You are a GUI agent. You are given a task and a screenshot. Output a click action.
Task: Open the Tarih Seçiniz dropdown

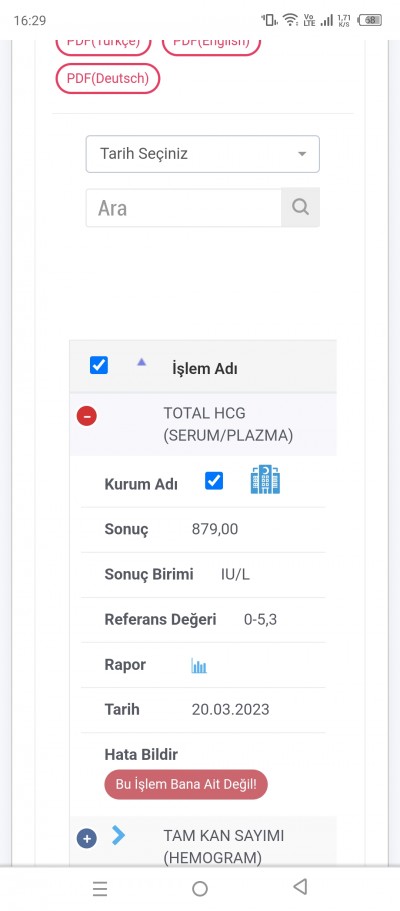[x=203, y=154]
